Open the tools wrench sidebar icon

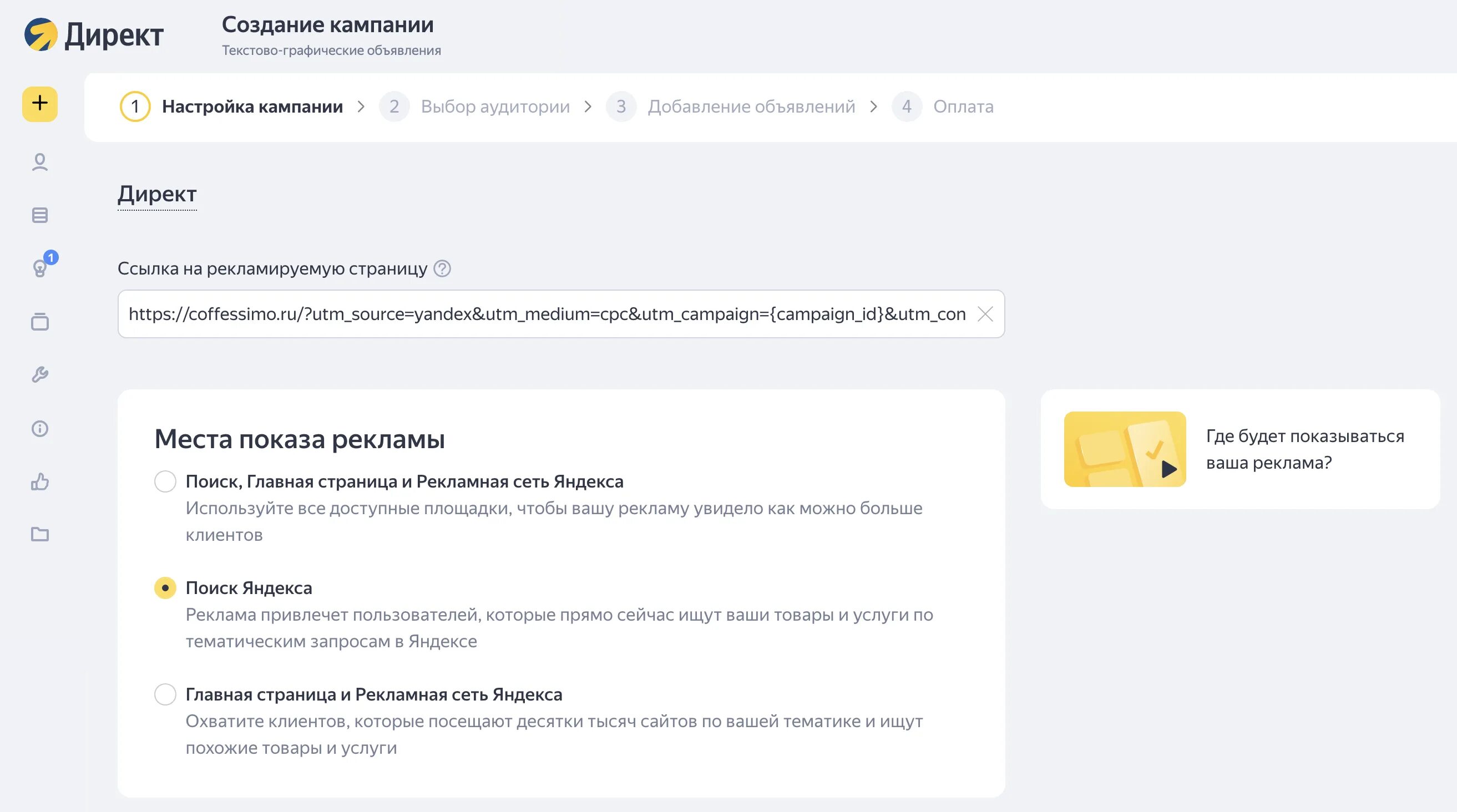39,375
